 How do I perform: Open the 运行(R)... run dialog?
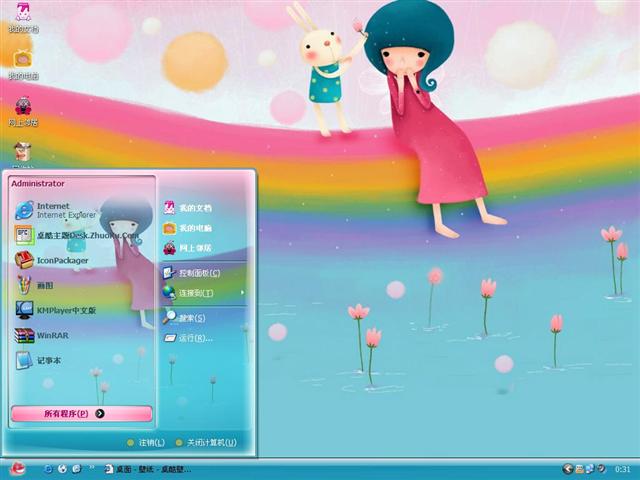coord(188,338)
